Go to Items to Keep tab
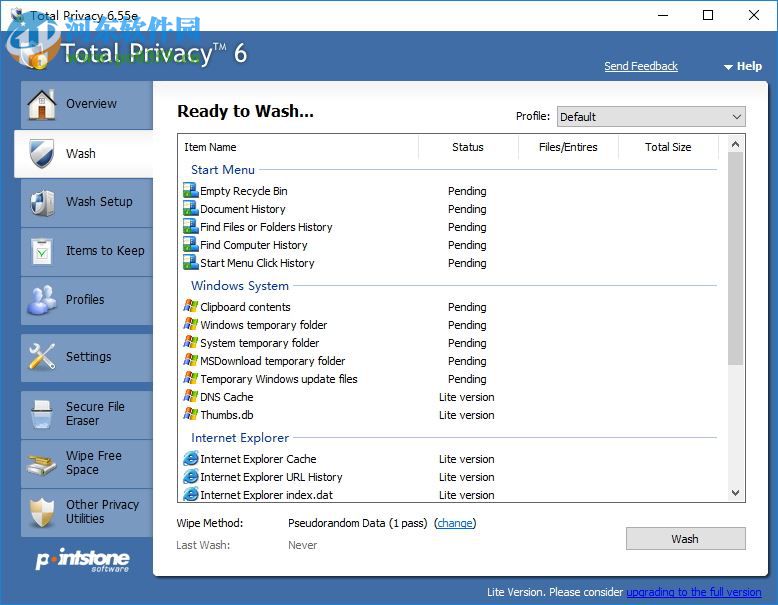 (x=87, y=251)
